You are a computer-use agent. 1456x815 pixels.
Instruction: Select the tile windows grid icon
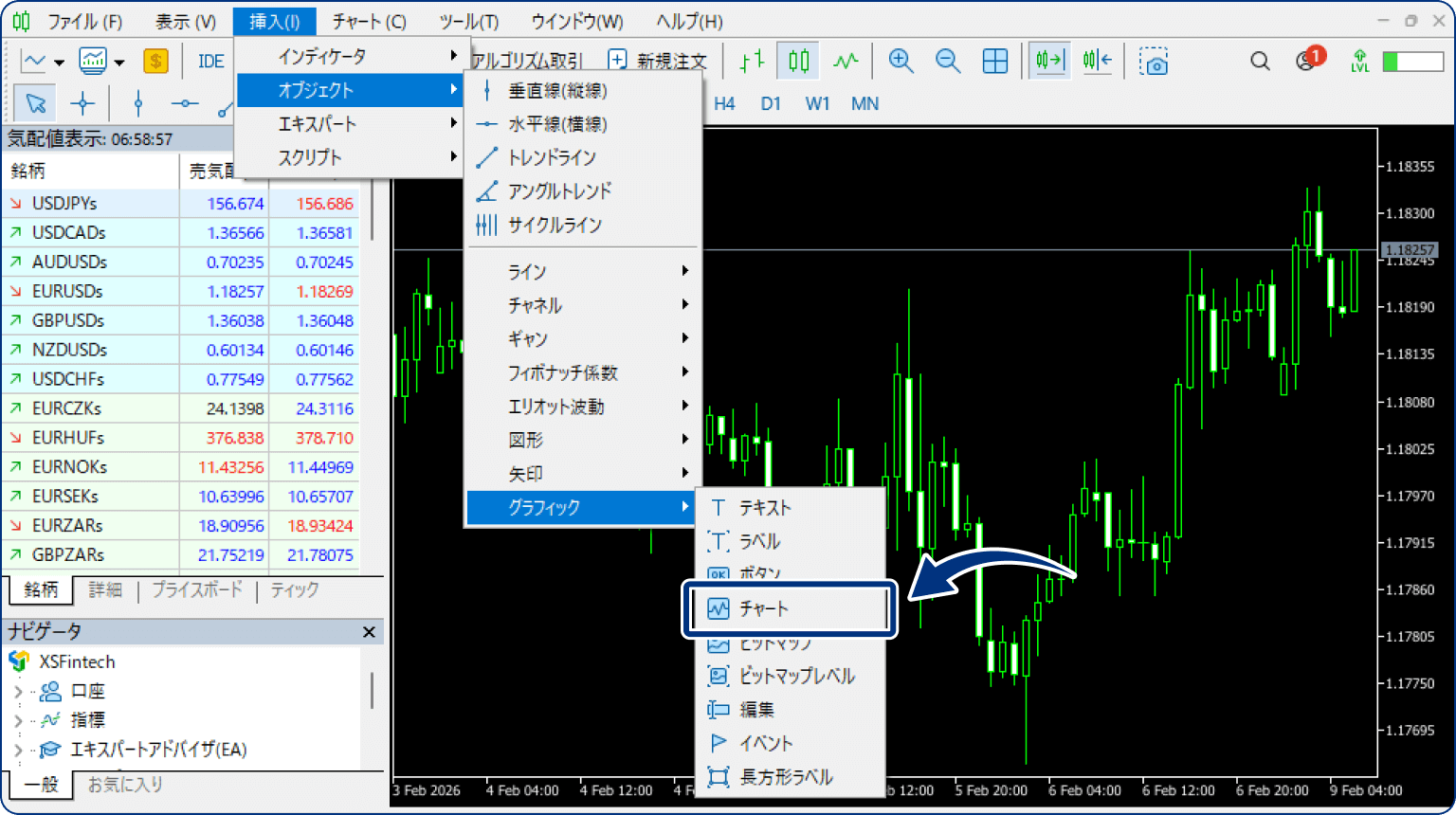point(995,62)
